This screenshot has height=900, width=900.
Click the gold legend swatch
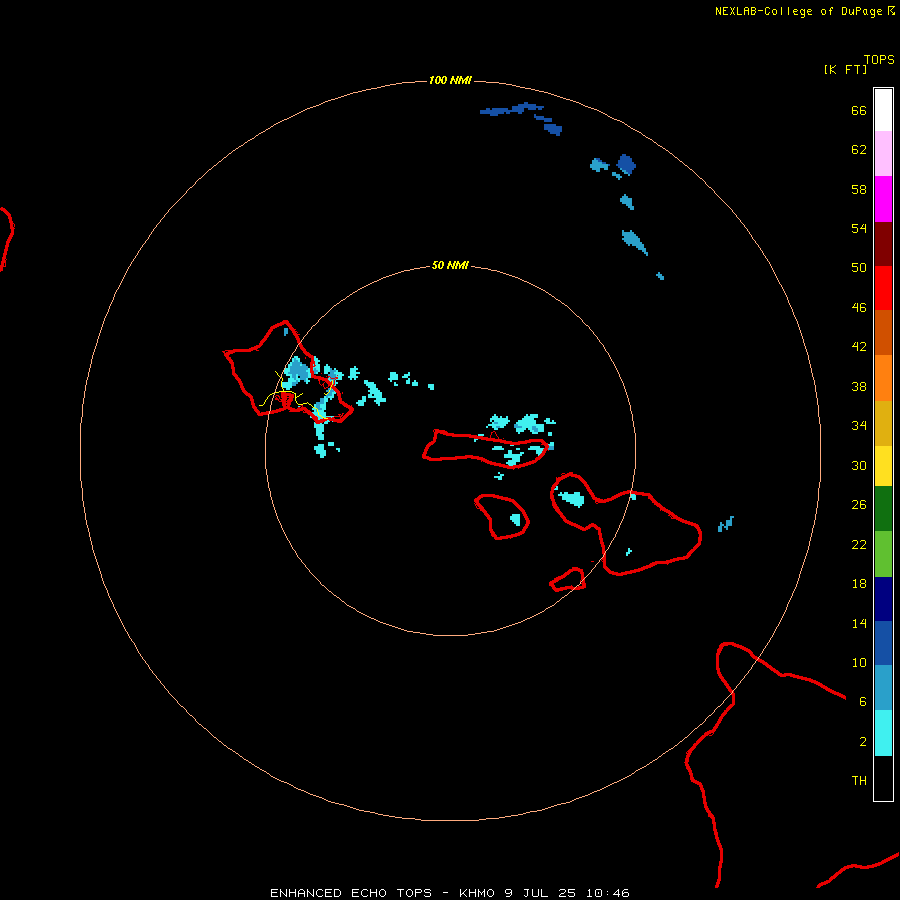coord(883,424)
